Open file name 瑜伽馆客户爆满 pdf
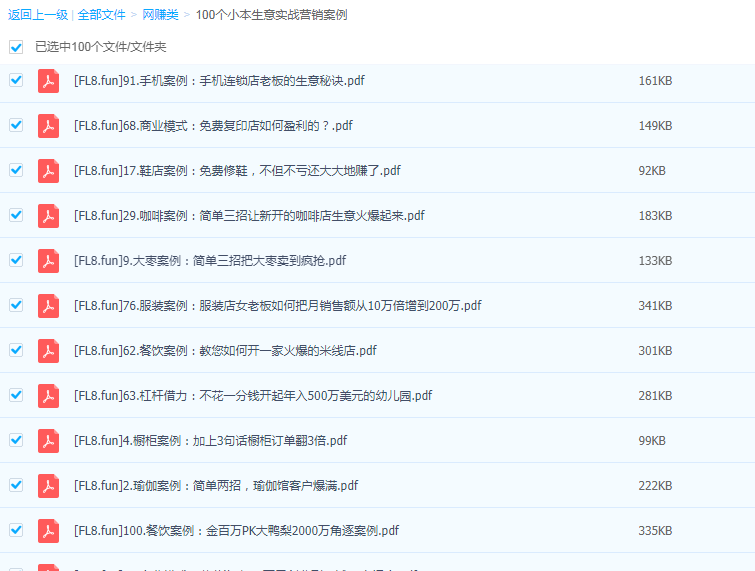This screenshot has height=571, width=755. [x=216, y=486]
